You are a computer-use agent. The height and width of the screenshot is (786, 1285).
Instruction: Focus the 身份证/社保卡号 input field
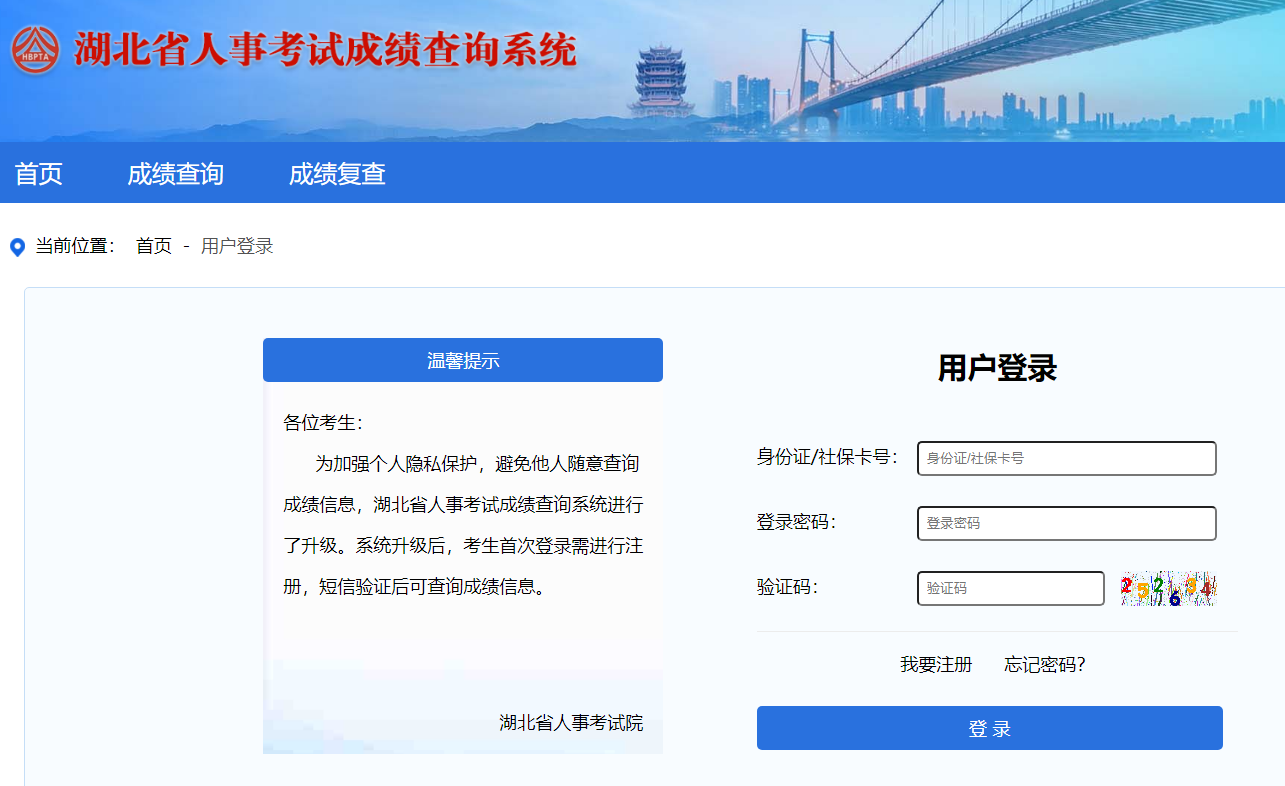pos(1066,458)
